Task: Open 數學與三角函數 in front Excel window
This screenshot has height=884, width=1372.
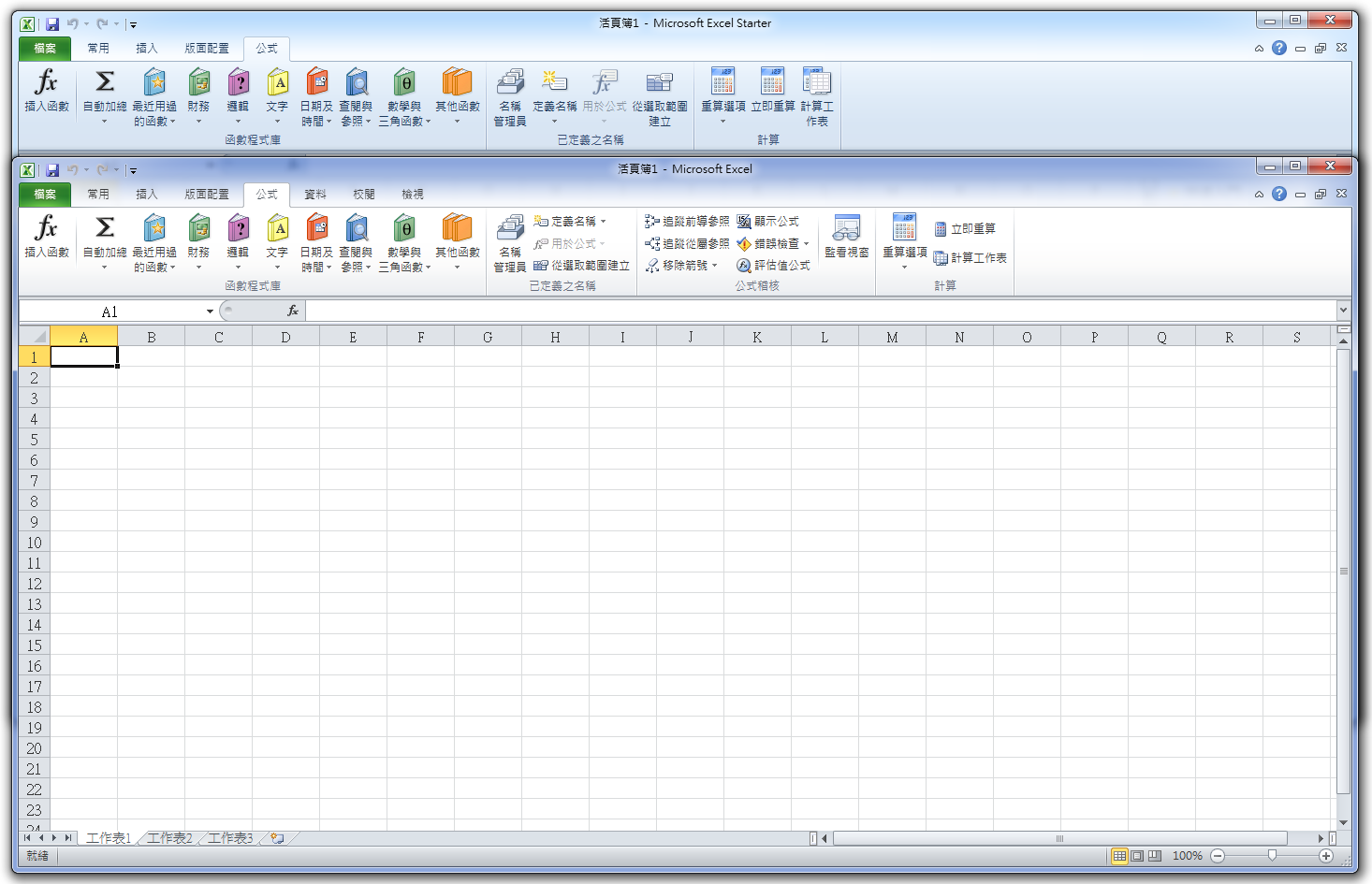Action: coord(404,242)
